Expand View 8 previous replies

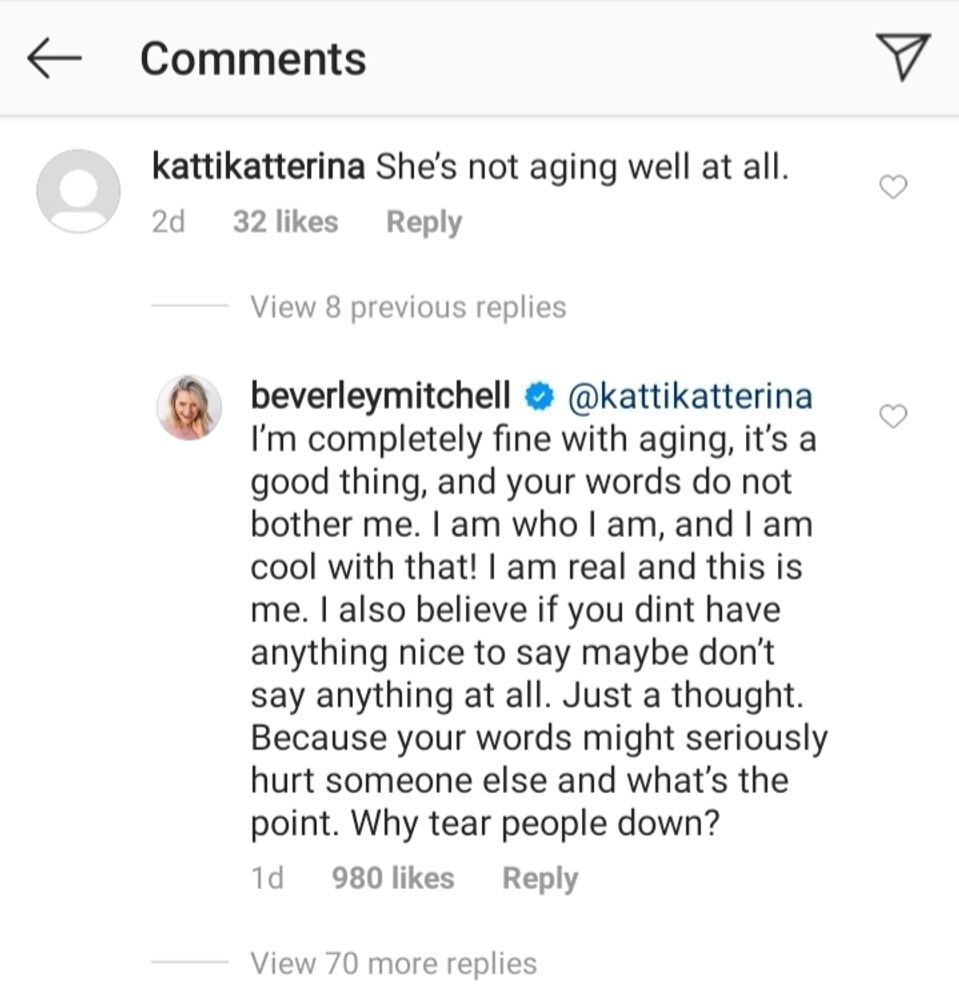click(x=408, y=306)
